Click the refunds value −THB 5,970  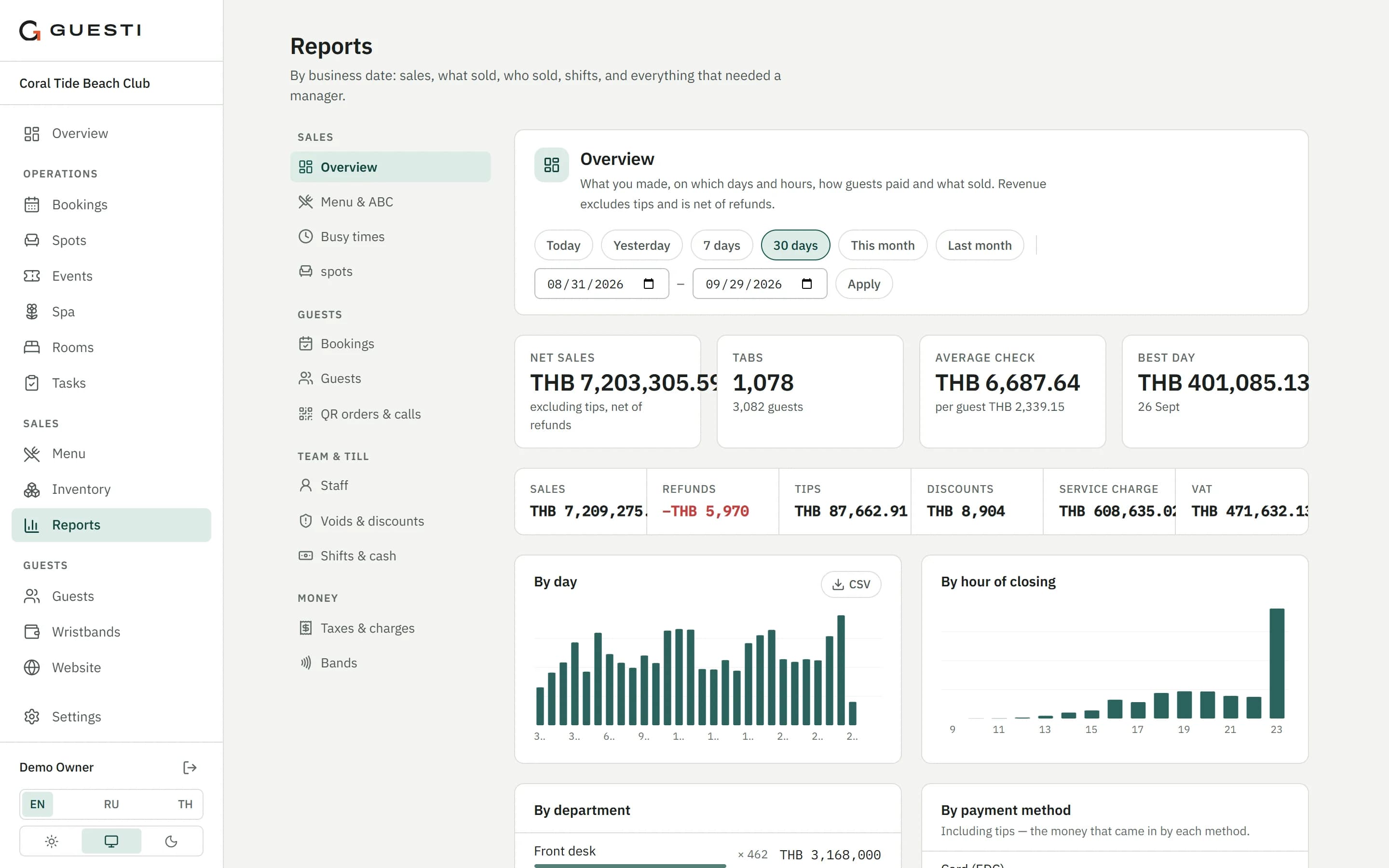tap(706, 511)
